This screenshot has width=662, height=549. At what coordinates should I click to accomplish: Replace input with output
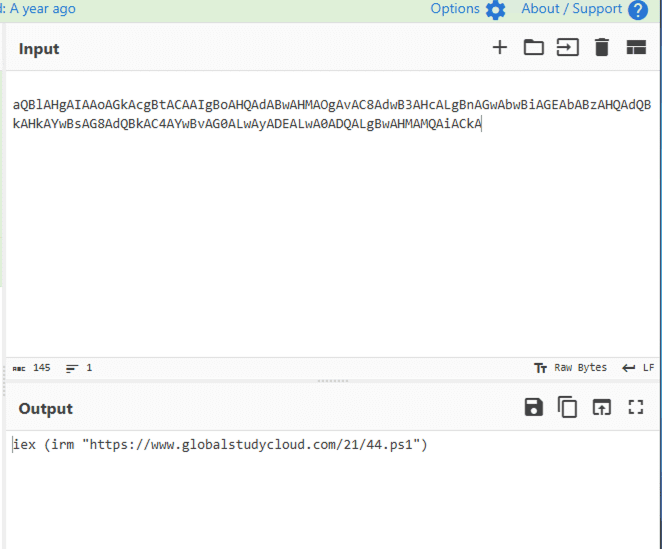(601, 407)
